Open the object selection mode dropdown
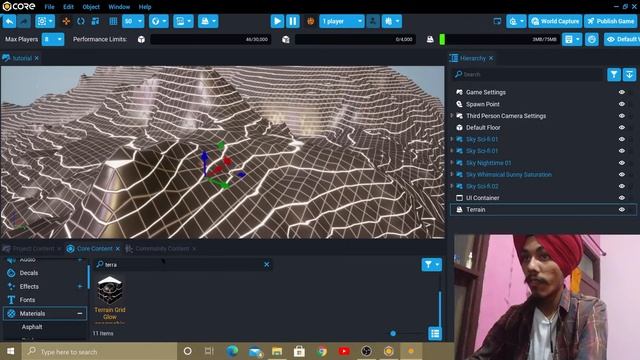 (x=45, y=21)
